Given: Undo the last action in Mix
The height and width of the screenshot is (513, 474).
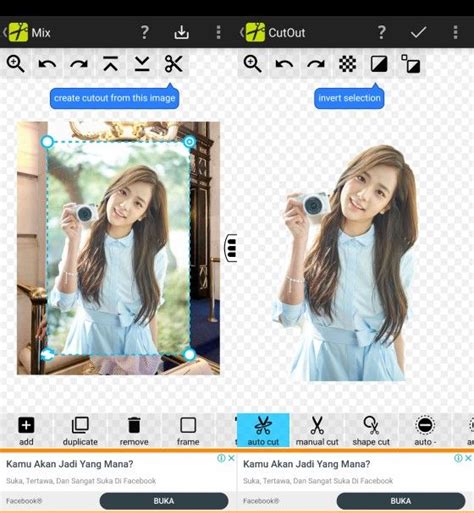Looking at the screenshot, I should (x=47, y=64).
